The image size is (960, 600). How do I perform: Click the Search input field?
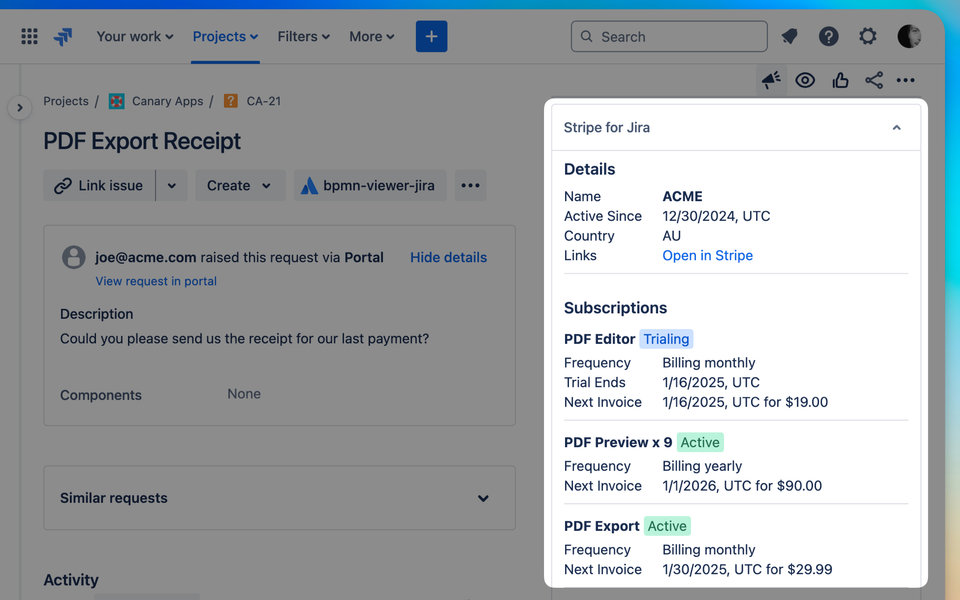(669, 37)
